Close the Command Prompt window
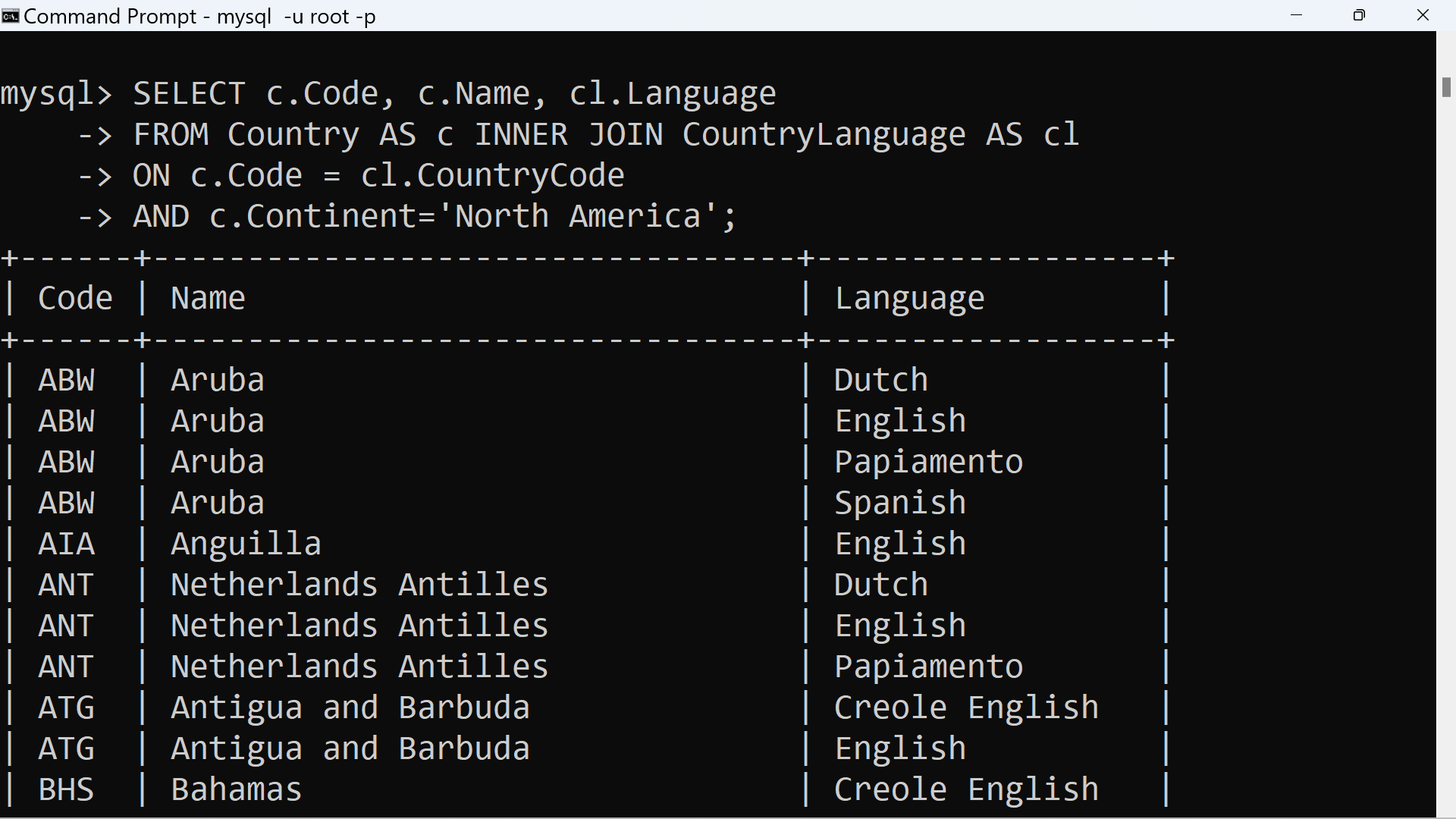Image resolution: width=1456 pixels, height=819 pixels. pyautogui.click(x=1423, y=15)
